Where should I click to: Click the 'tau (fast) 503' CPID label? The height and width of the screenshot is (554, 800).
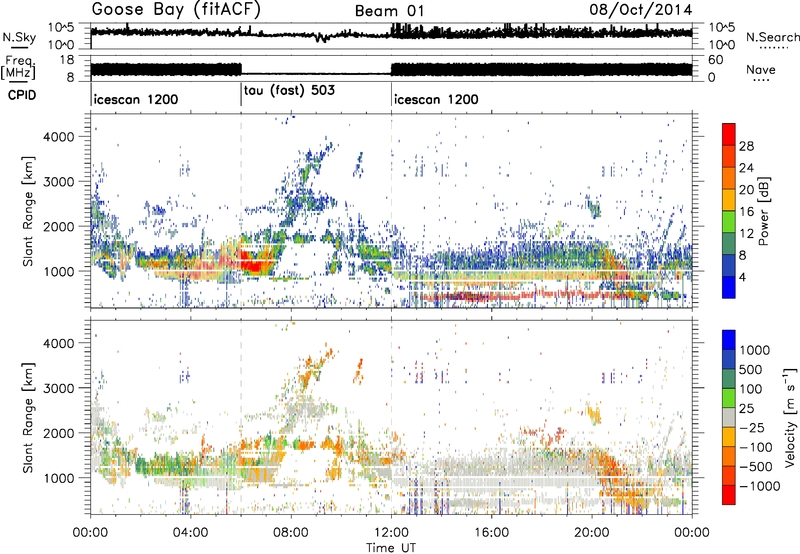(x=289, y=90)
